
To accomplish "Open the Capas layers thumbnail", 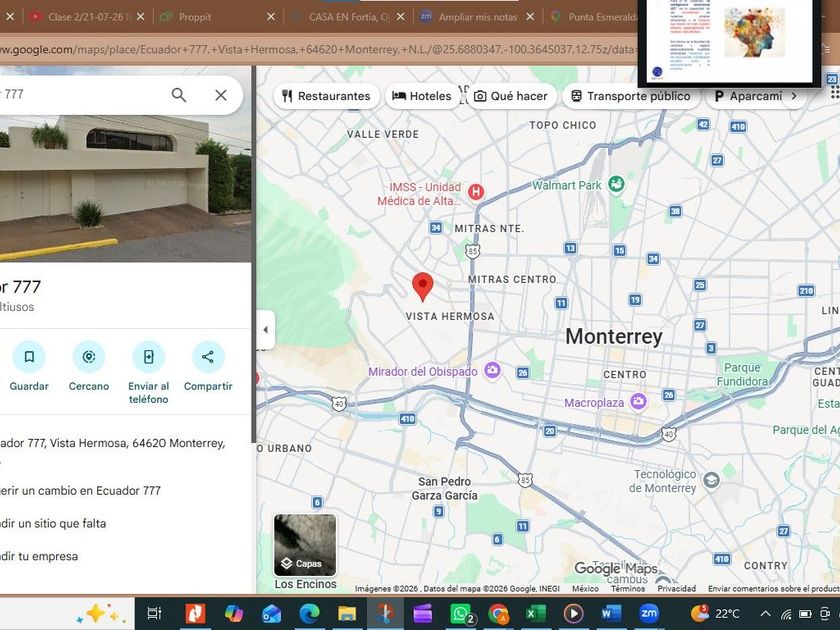I will coord(305,545).
